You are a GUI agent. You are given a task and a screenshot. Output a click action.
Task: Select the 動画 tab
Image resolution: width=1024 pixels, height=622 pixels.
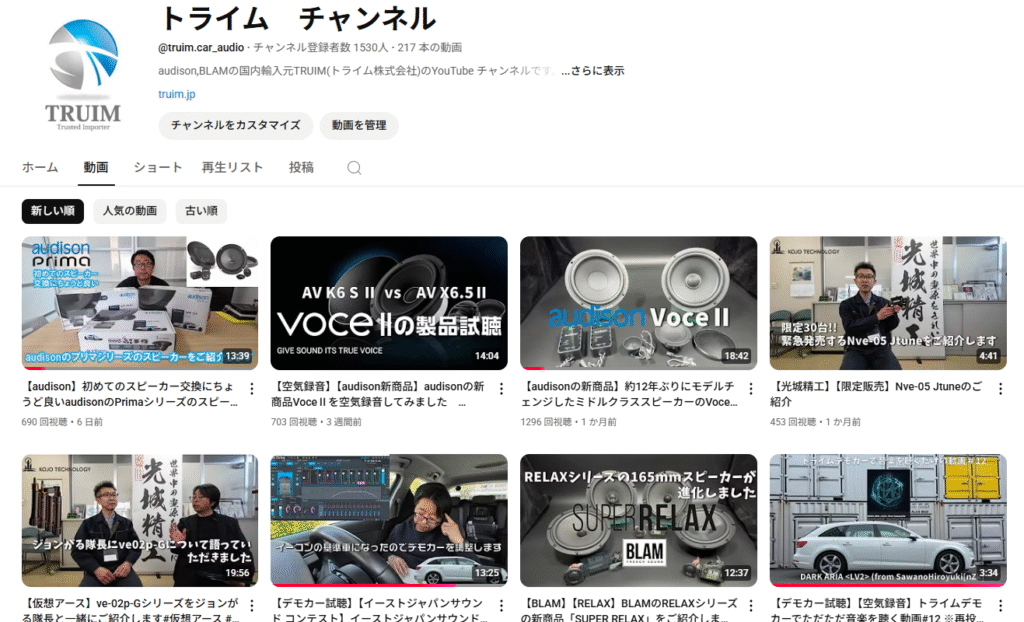point(95,167)
